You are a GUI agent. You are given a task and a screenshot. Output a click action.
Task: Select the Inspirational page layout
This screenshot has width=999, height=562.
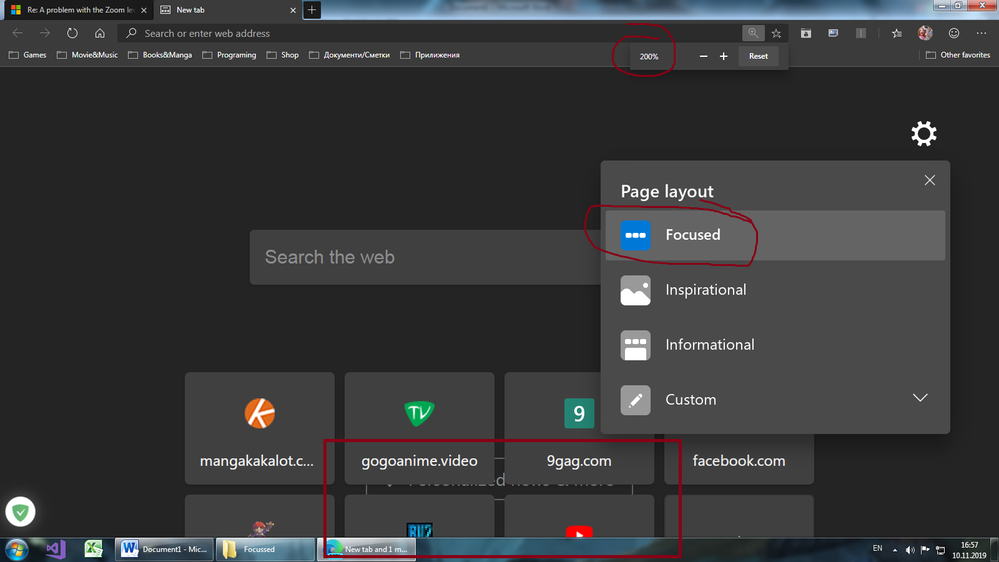pyautogui.click(x=775, y=290)
